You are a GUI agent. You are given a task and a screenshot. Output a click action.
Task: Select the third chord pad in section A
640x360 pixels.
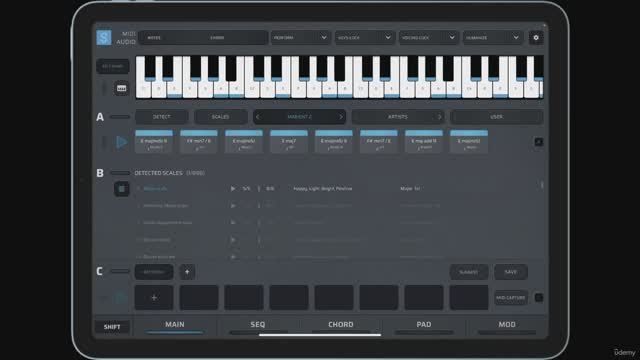pos(244,142)
